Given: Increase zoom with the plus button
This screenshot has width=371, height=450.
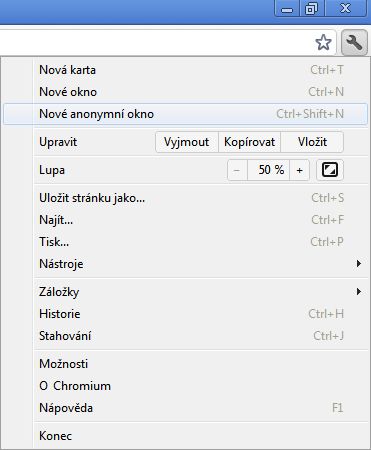Looking at the screenshot, I should tap(299, 170).
